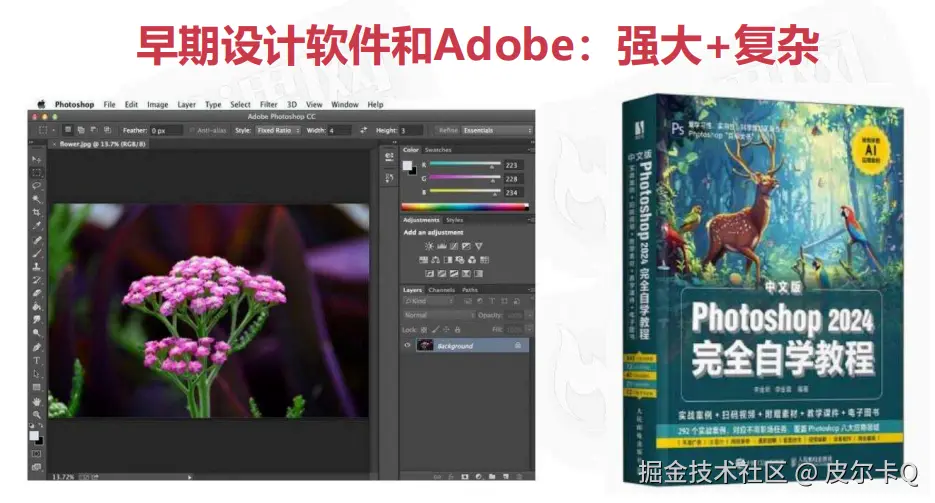Swap Width and Height values icon
935x503 pixels.
(364, 130)
